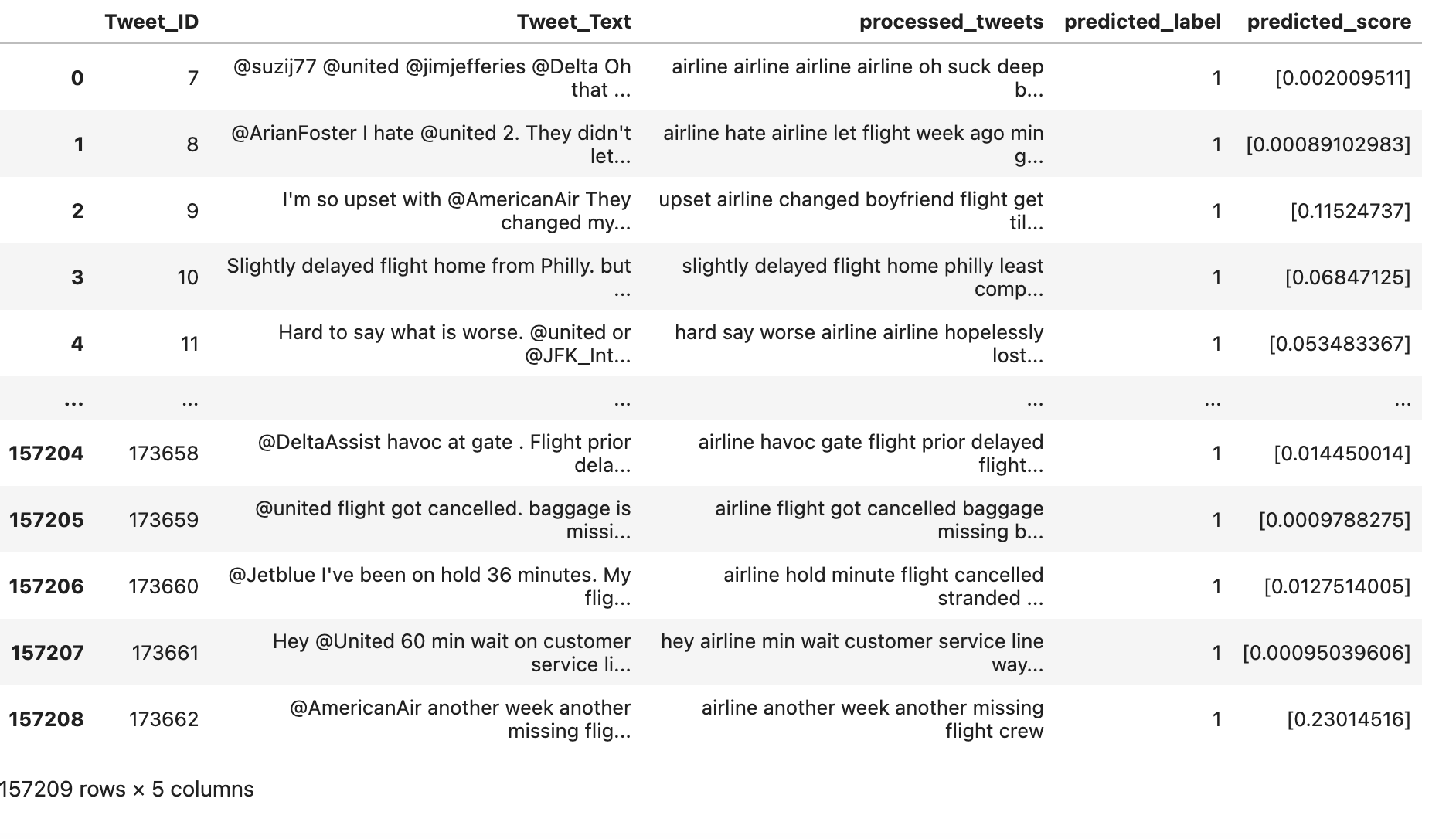Click processed tweet 'slightly delayed flight home'
Screen dimensions: 1456x839
pyautogui.click(x=862, y=277)
